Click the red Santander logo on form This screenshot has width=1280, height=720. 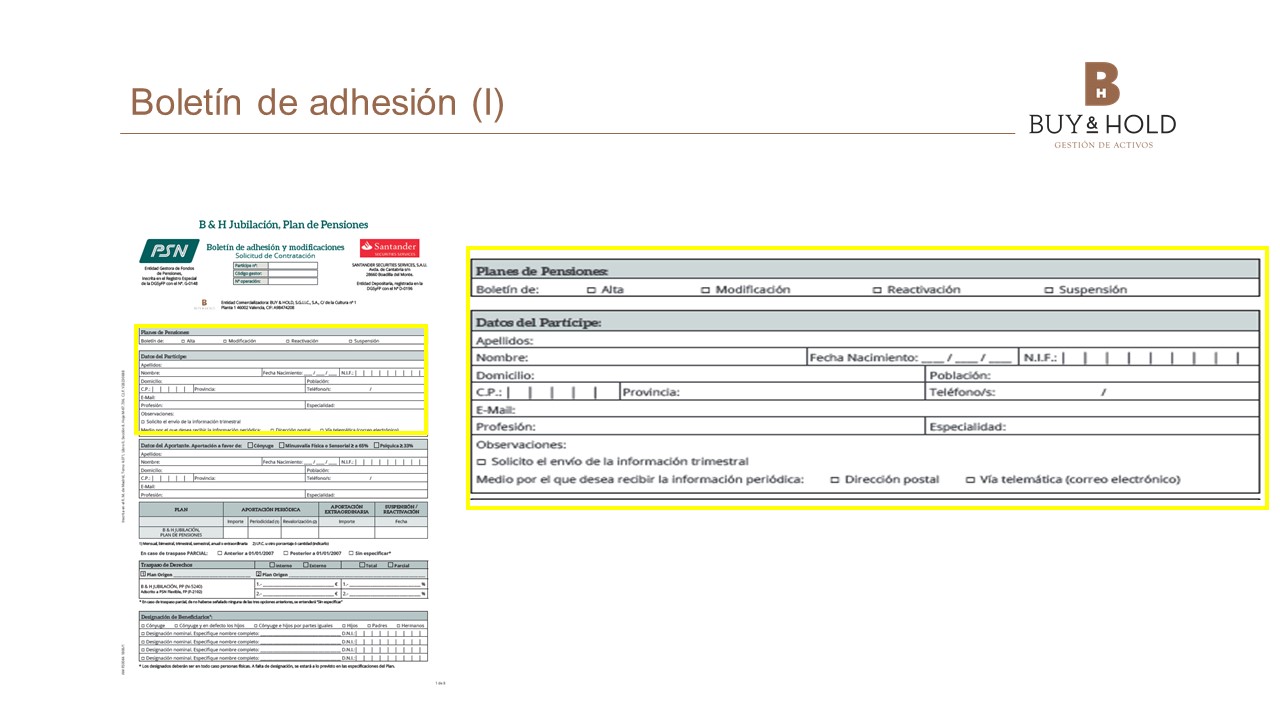point(390,248)
